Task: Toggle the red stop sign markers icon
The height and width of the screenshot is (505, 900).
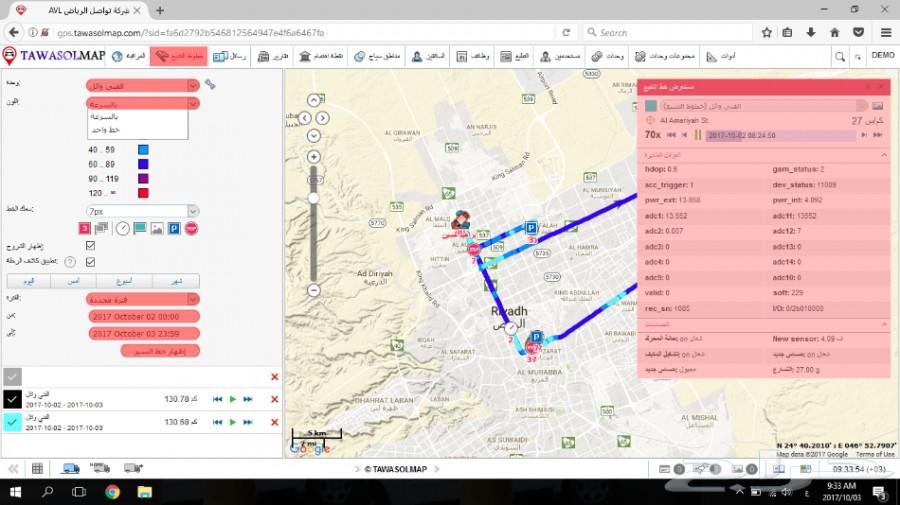Action: (x=192, y=228)
